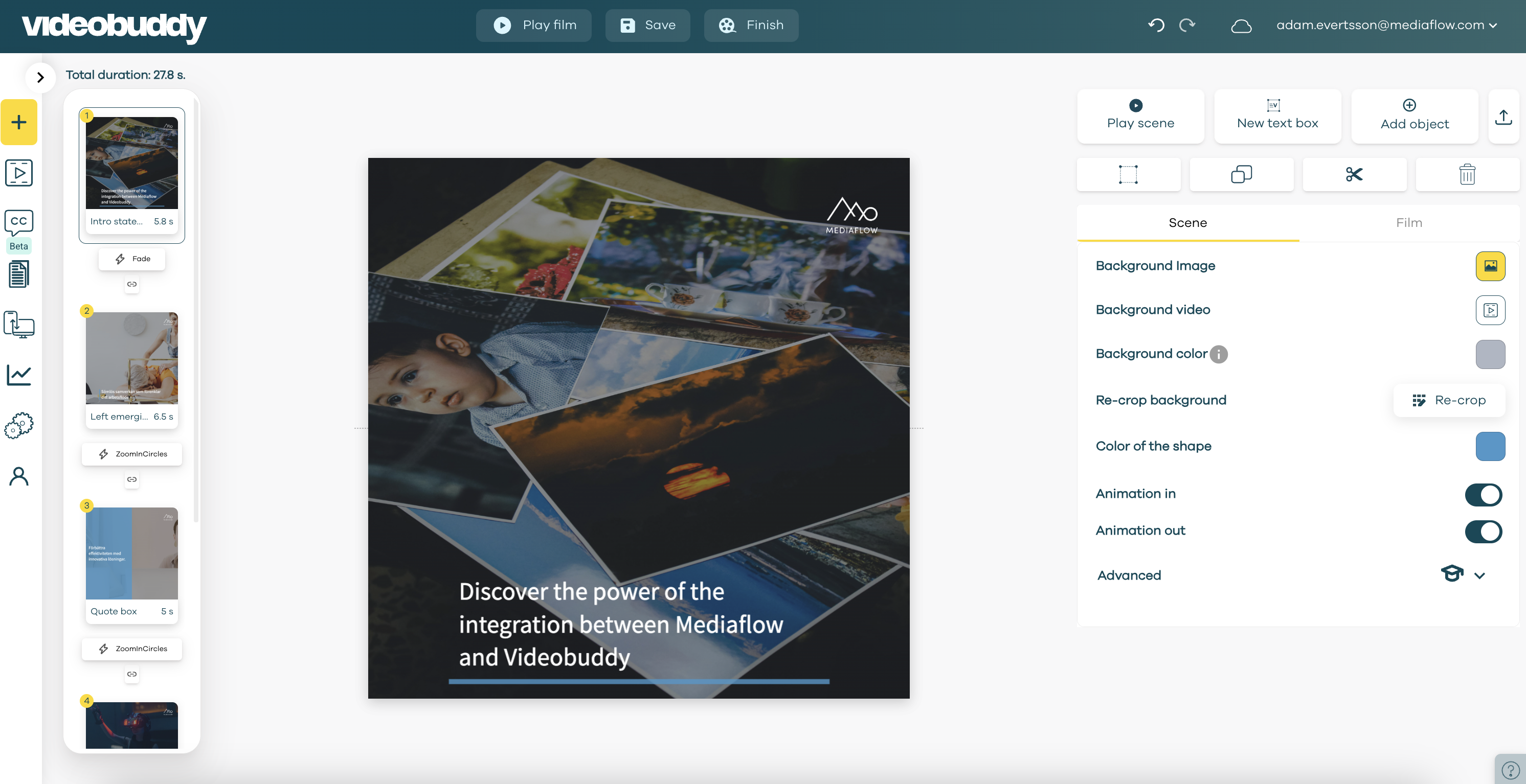Expand the left sidebar with chevron
Screen dimensions: 1526x784
40,77
